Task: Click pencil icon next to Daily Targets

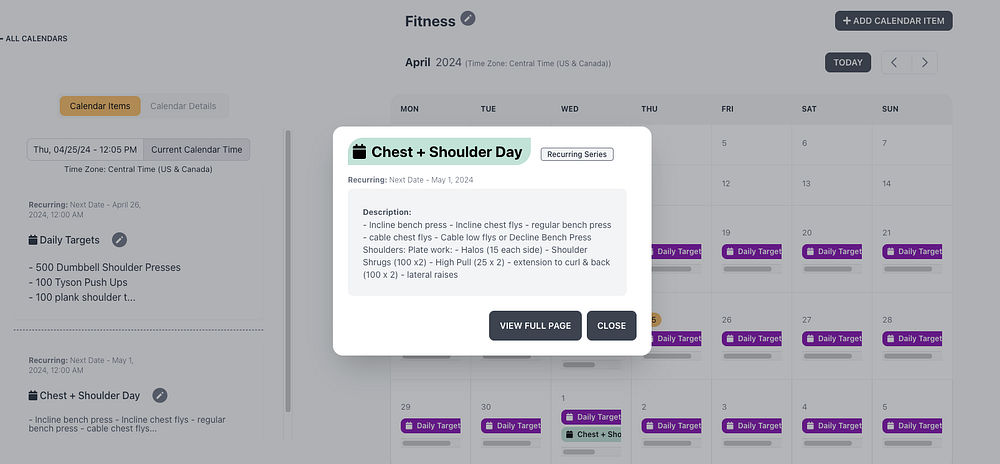Action: point(120,239)
